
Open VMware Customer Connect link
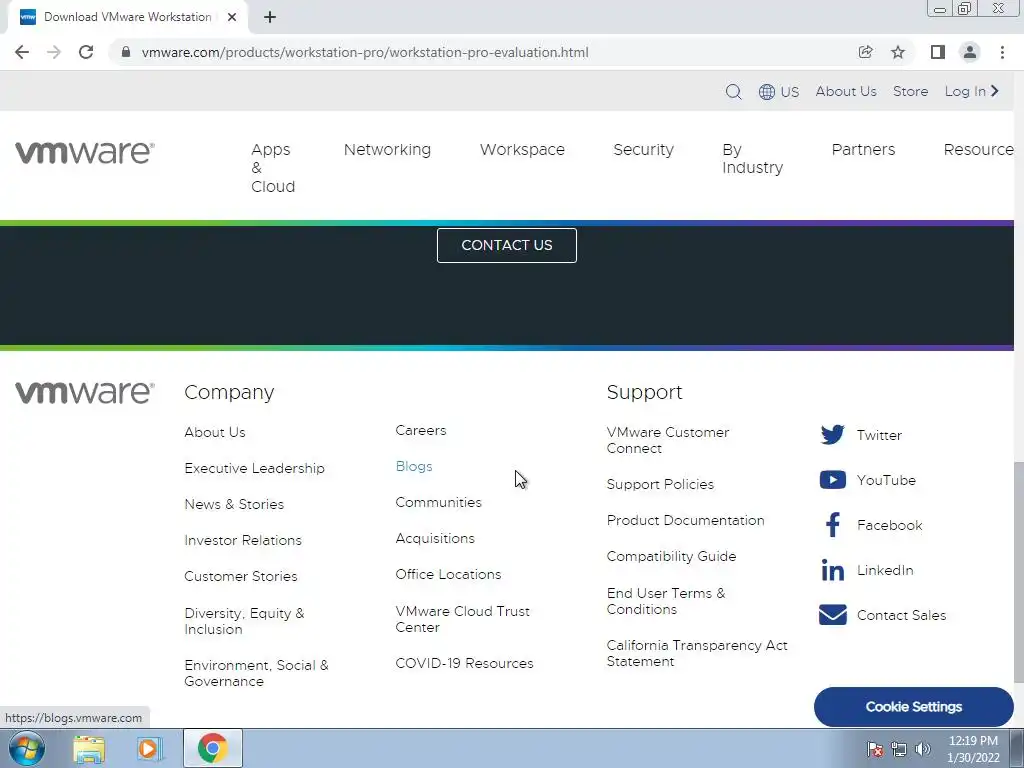click(667, 440)
